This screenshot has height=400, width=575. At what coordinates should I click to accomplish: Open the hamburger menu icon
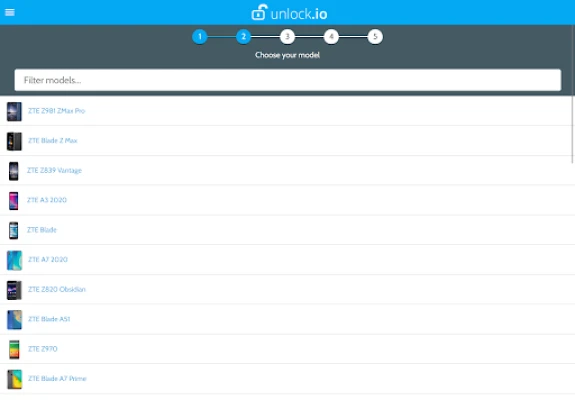(10, 12)
